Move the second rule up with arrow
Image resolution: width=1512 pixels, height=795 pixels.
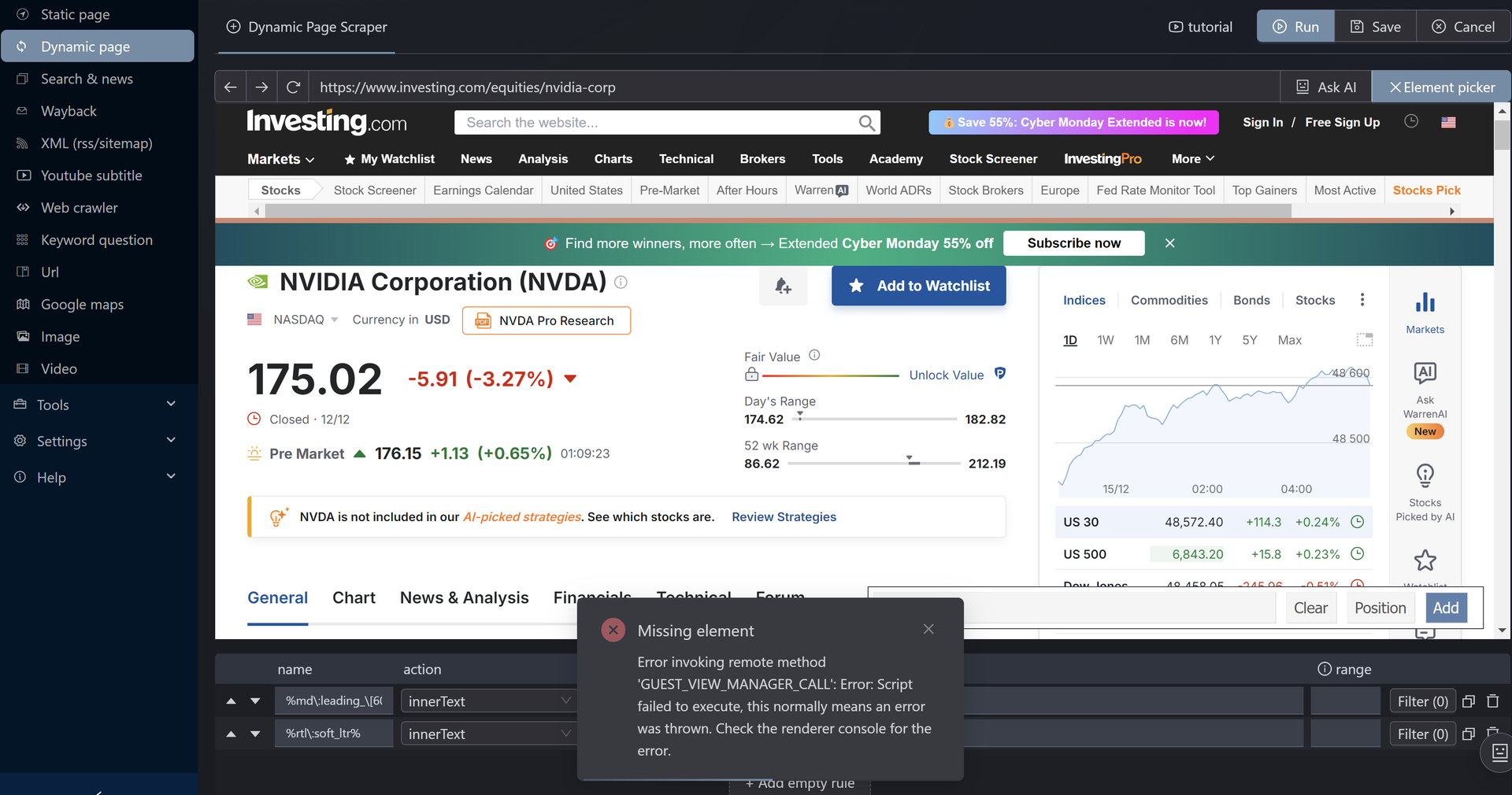point(231,734)
